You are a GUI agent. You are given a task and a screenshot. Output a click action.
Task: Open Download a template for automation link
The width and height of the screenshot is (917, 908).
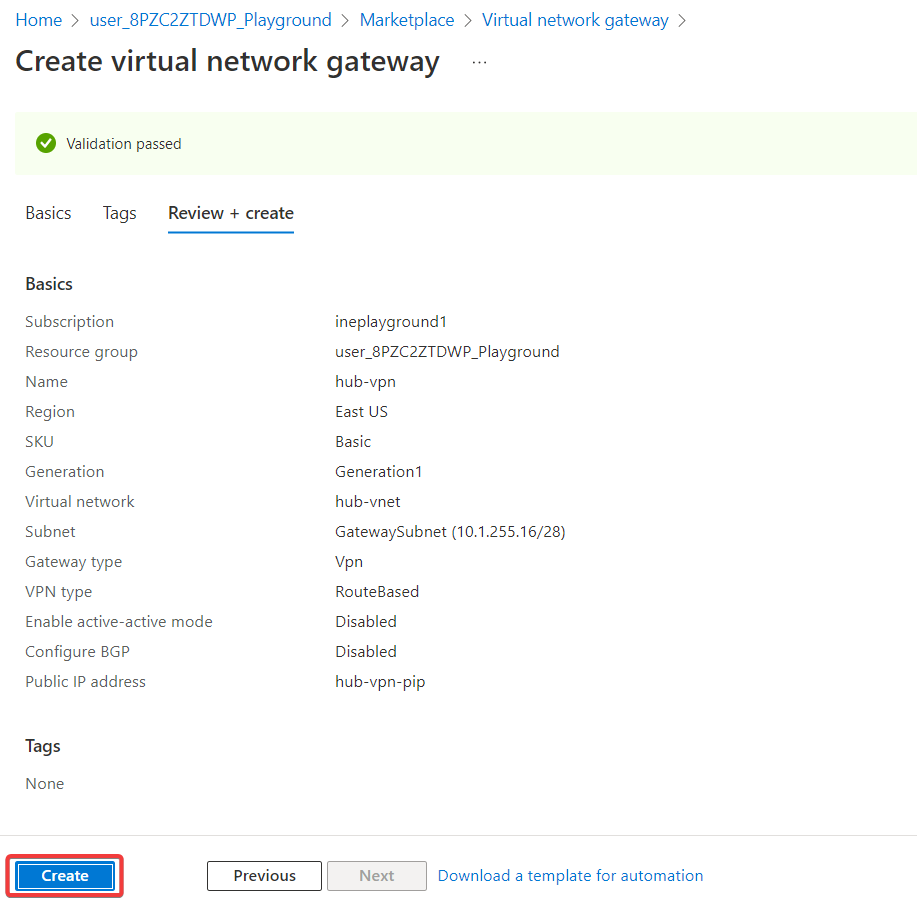pyautogui.click(x=570, y=876)
